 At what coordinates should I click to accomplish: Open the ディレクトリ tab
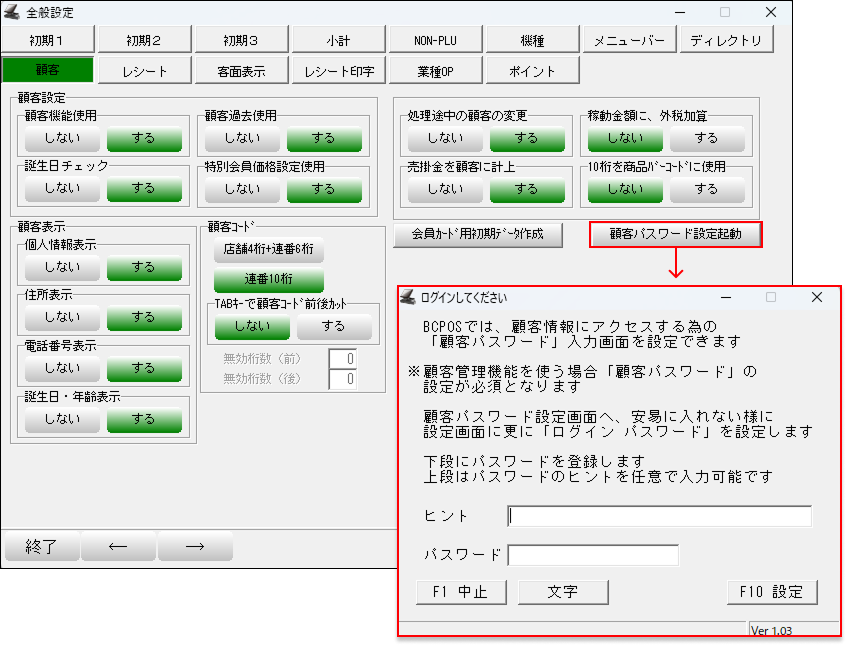(726, 41)
